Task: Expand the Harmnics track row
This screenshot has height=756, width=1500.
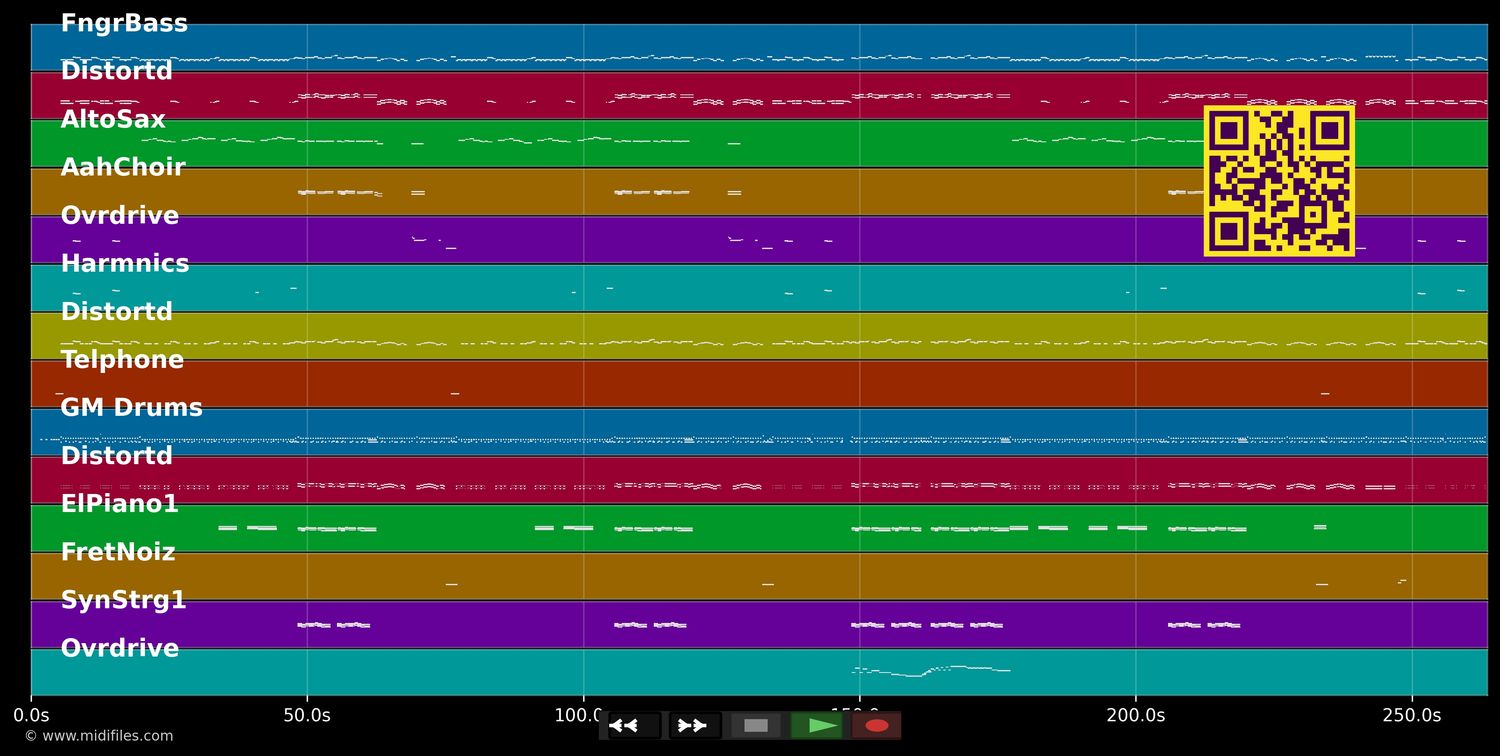Action: (x=125, y=263)
